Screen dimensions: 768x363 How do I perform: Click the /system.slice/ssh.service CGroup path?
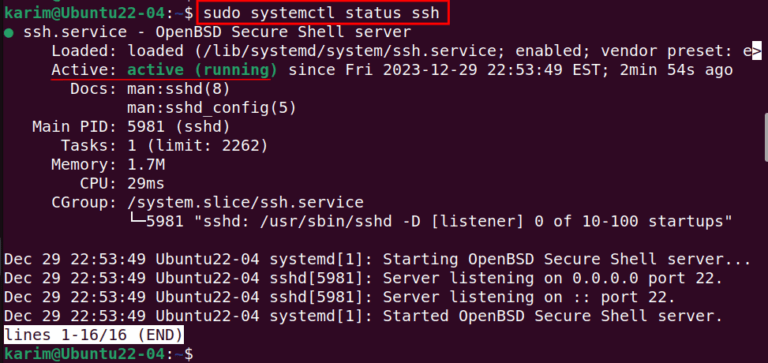[245, 202]
